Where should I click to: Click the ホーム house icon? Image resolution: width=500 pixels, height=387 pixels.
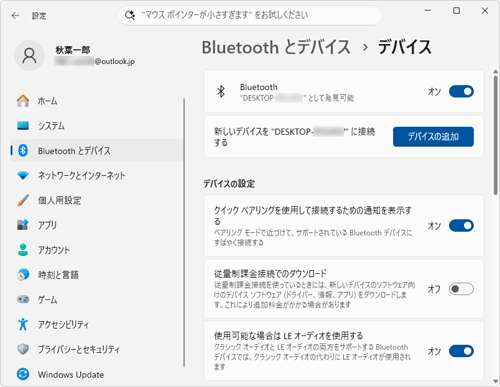(x=23, y=101)
